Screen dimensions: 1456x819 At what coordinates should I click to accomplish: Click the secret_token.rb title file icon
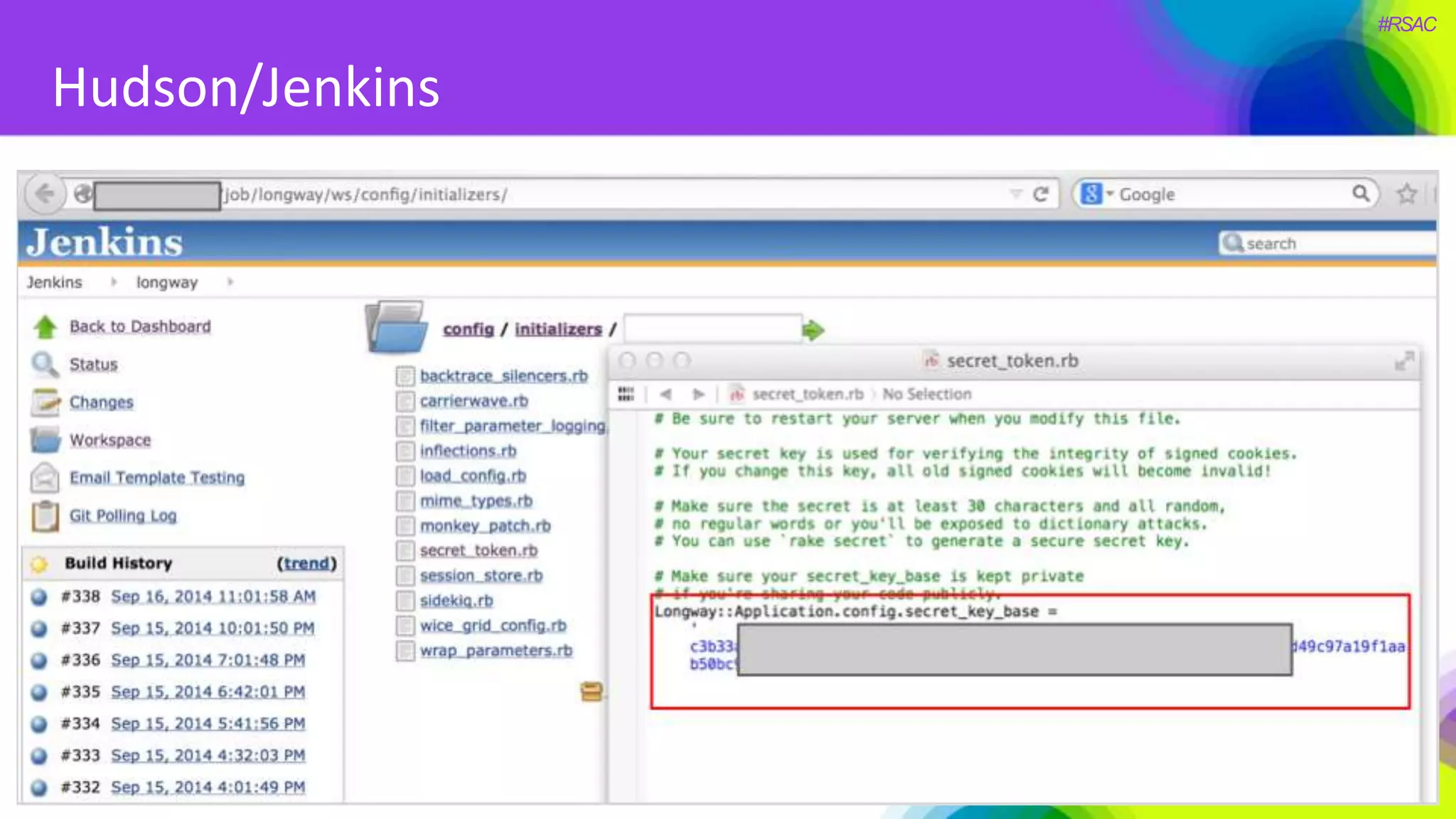(x=931, y=360)
